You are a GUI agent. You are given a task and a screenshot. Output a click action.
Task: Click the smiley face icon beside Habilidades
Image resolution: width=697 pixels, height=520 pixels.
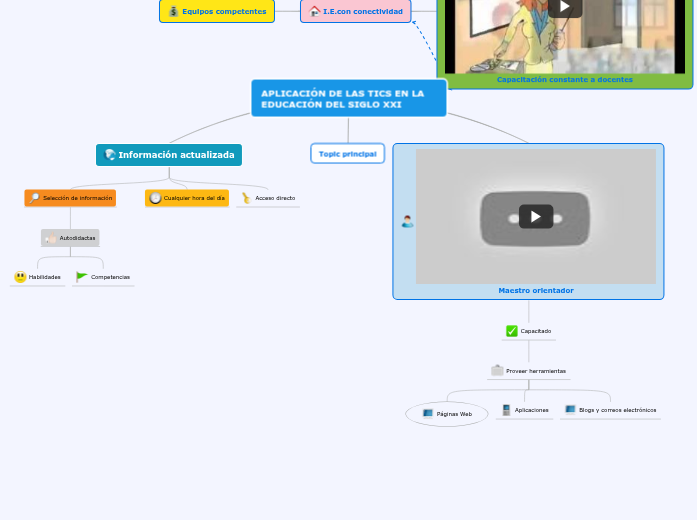20,277
